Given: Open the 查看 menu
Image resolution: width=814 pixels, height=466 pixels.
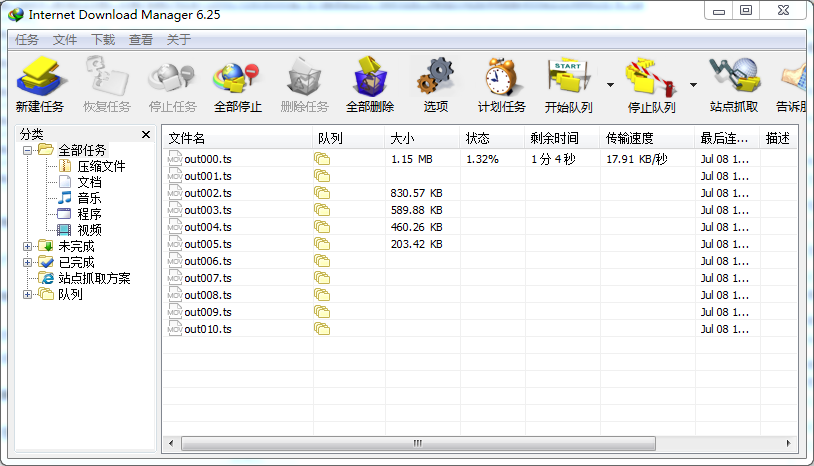Looking at the screenshot, I should point(141,39).
